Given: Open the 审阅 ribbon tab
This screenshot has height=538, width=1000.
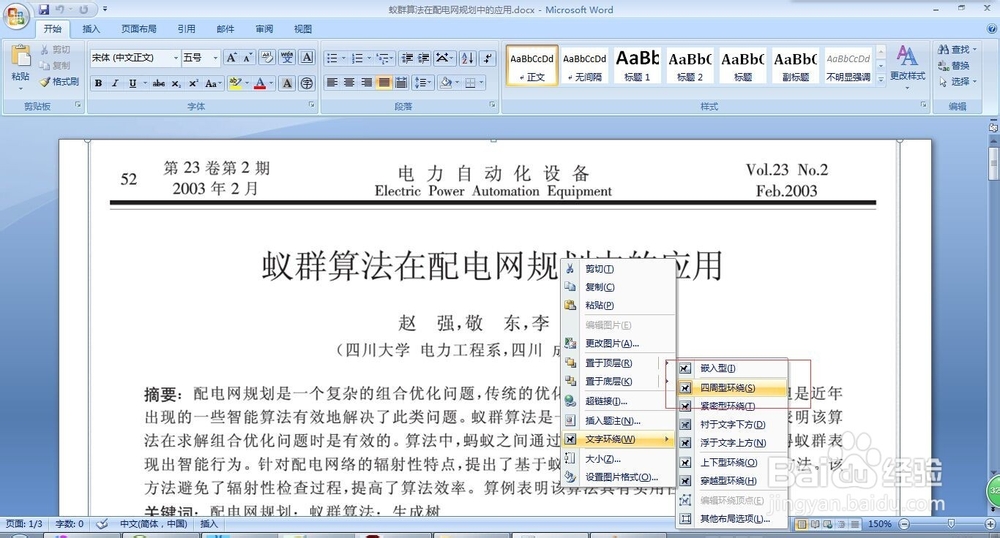Looking at the screenshot, I should (x=264, y=29).
